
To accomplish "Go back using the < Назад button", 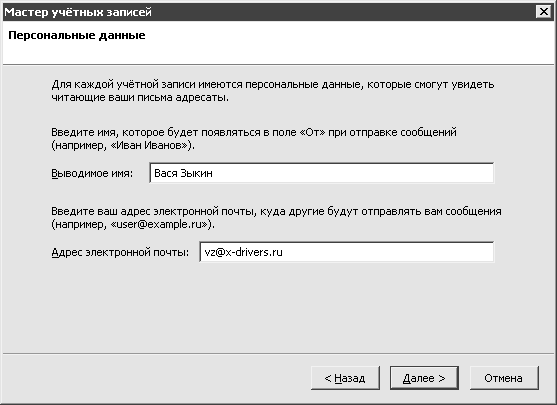I will pyautogui.click(x=345, y=378).
